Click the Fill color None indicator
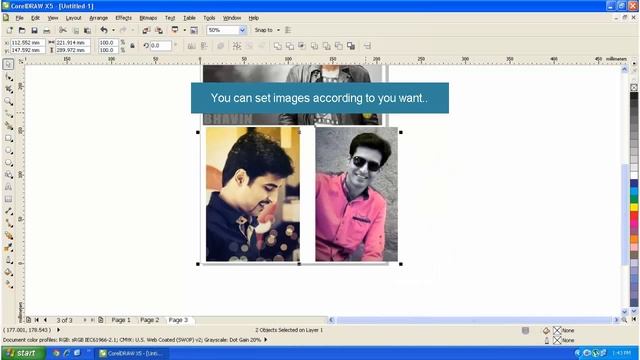Image resolution: width=640 pixels, height=360 pixels. pos(563,330)
